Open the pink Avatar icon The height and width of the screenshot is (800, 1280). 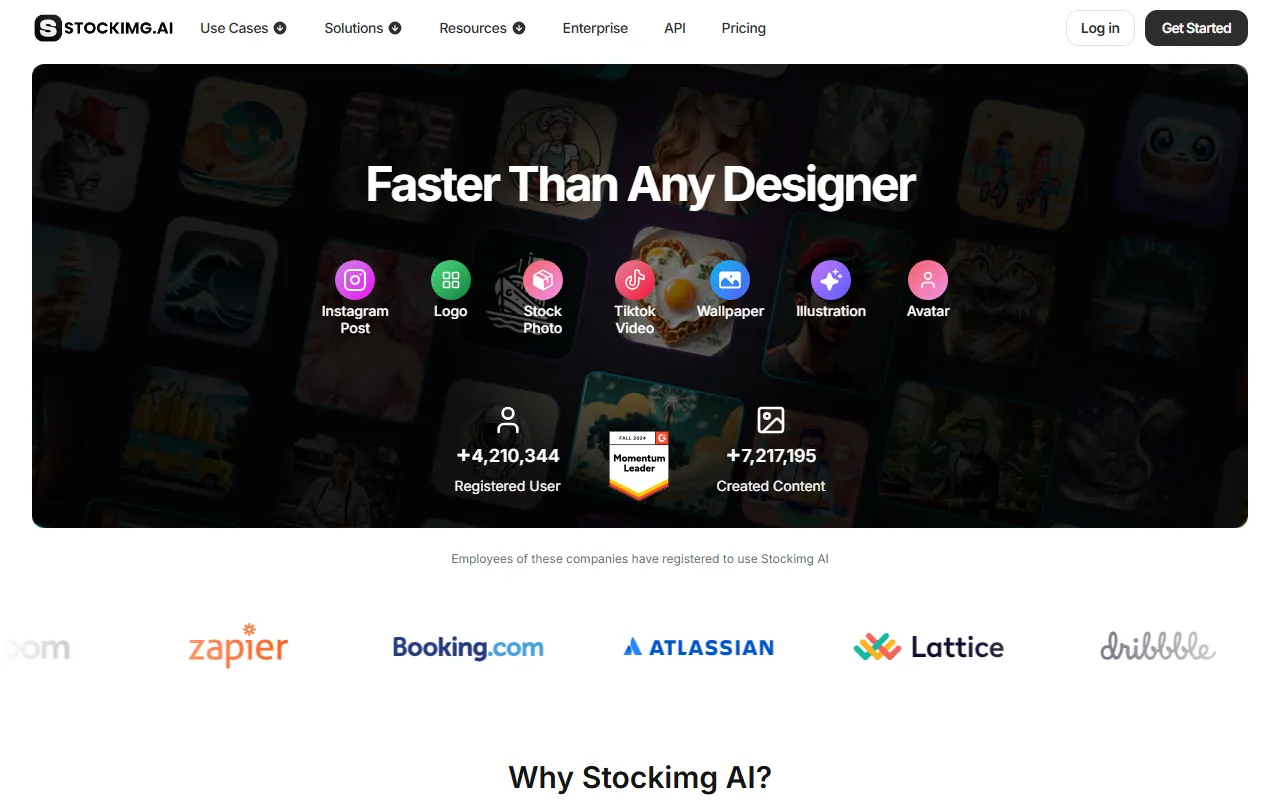point(928,280)
